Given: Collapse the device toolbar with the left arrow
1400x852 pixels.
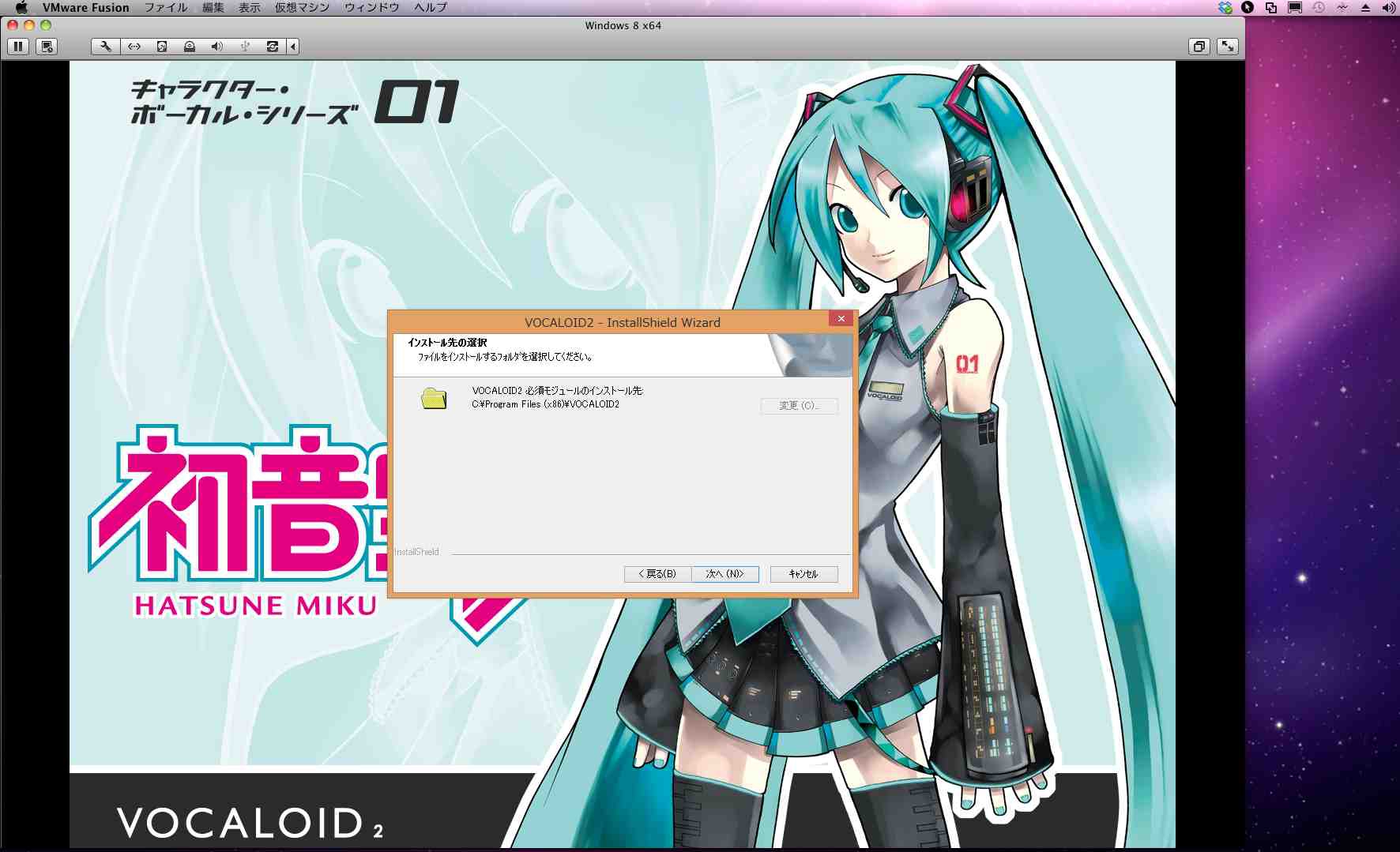Looking at the screenshot, I should coord(293,47).
